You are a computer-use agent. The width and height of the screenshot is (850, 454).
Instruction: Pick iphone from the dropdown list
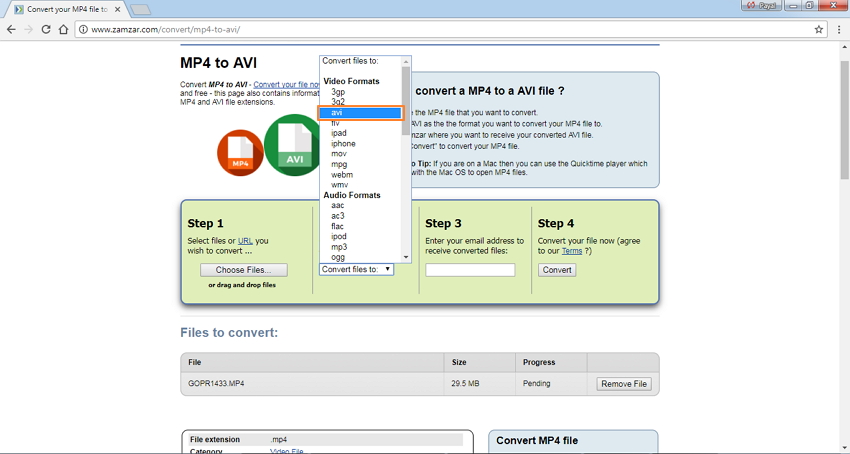(x=343, y=144)
